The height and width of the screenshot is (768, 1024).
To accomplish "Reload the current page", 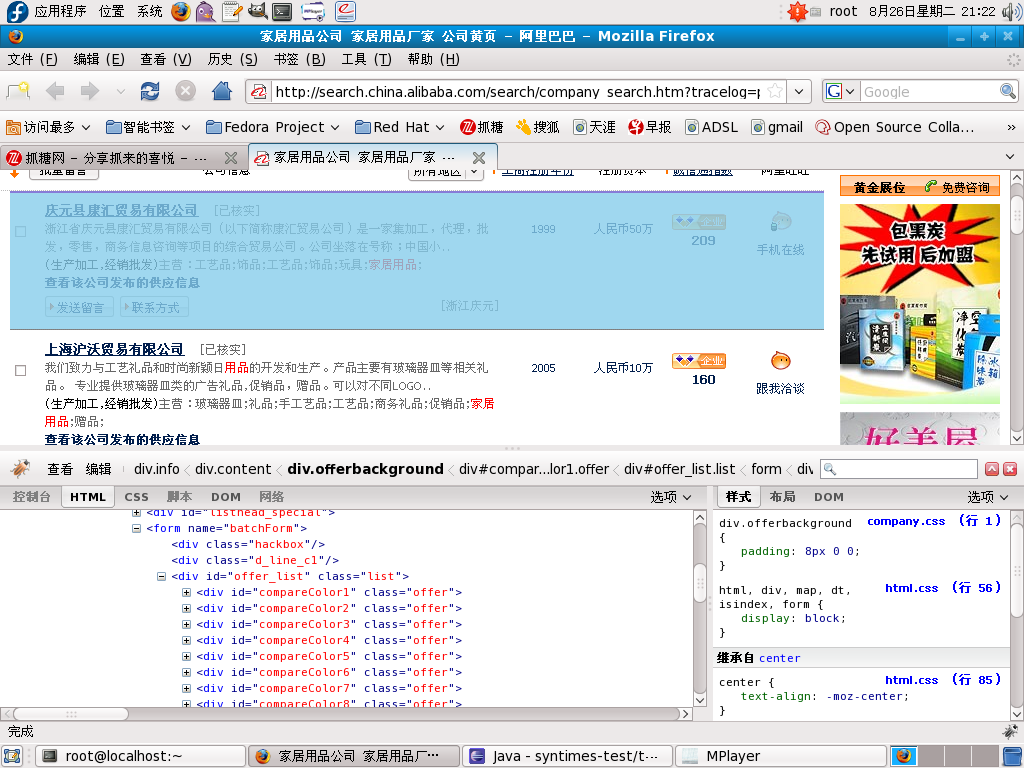I will pyautogui.click(x=150, y=91).
